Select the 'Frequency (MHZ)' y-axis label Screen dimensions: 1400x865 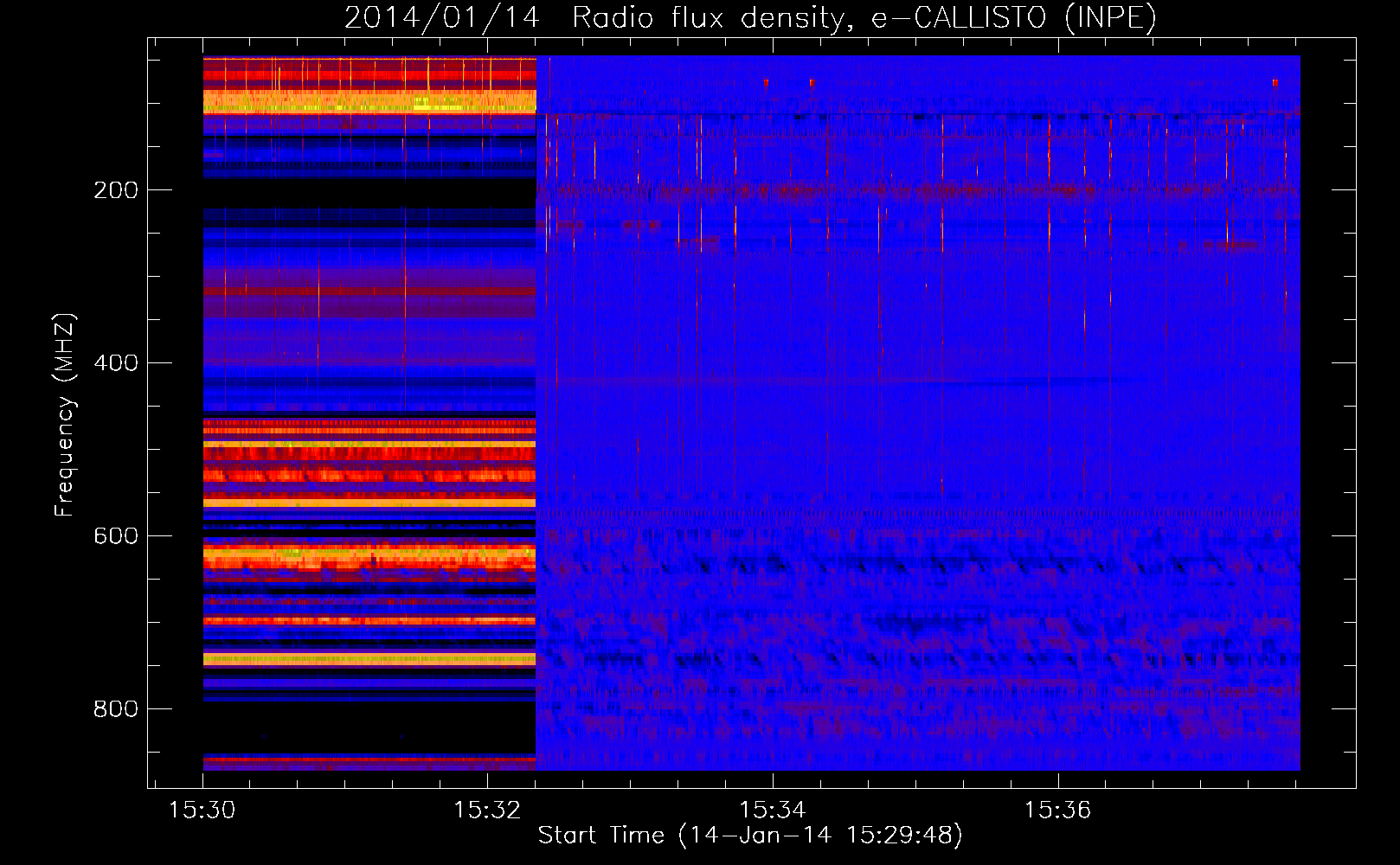(65, 415)
